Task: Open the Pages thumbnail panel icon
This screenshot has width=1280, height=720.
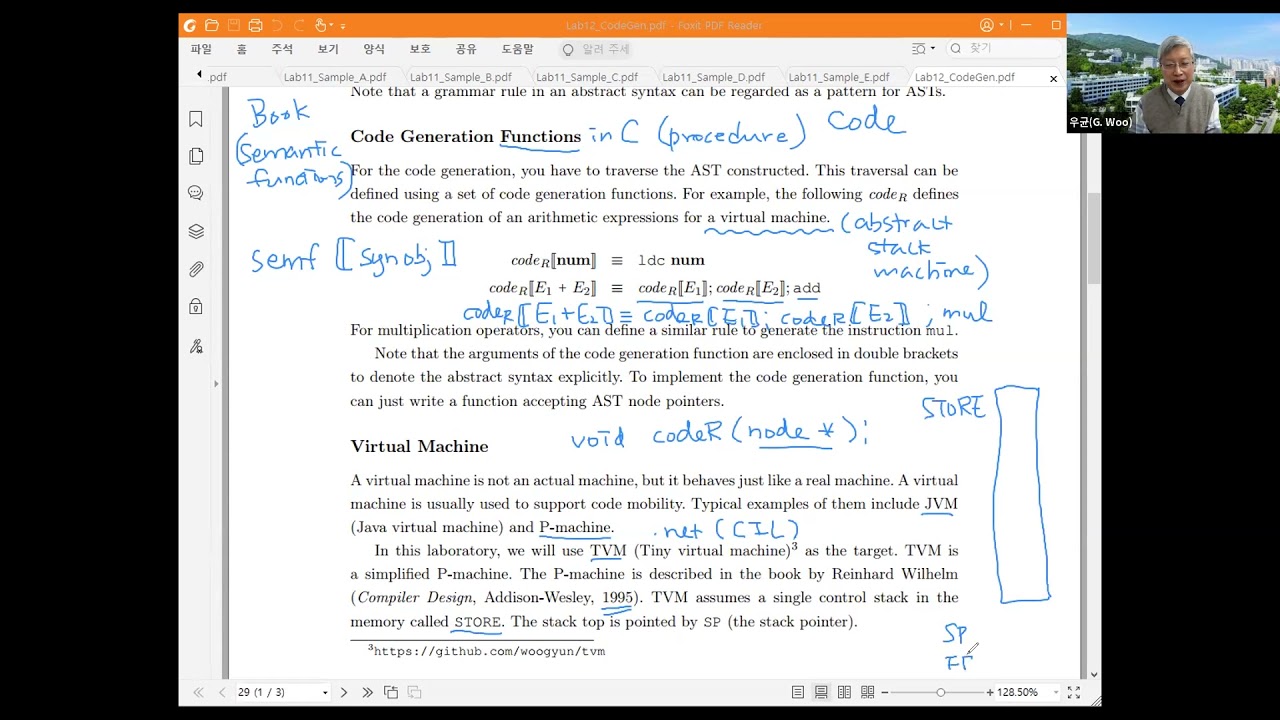Action: [196, 156]
